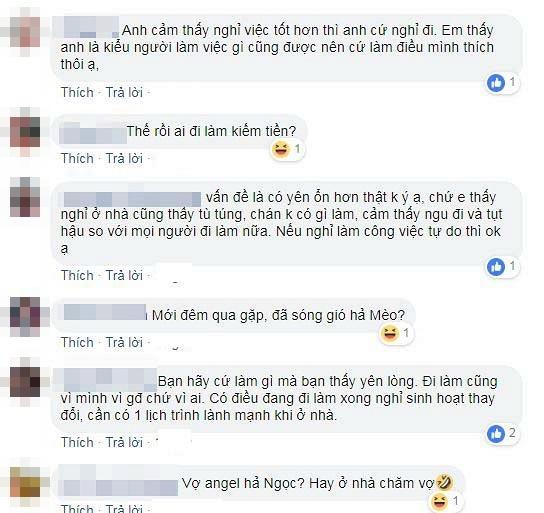Click laughing reaction under 'Vợ angel hả Ngọc' comment
Viewport: 544px width, 513px height.
tap(439, 502)
